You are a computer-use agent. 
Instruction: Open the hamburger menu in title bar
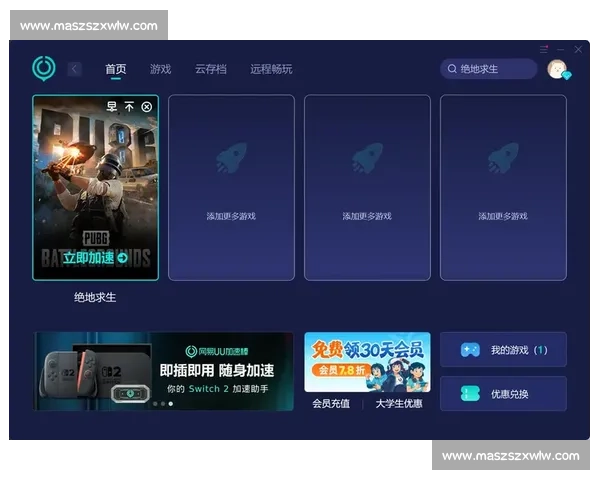[544, 49]
